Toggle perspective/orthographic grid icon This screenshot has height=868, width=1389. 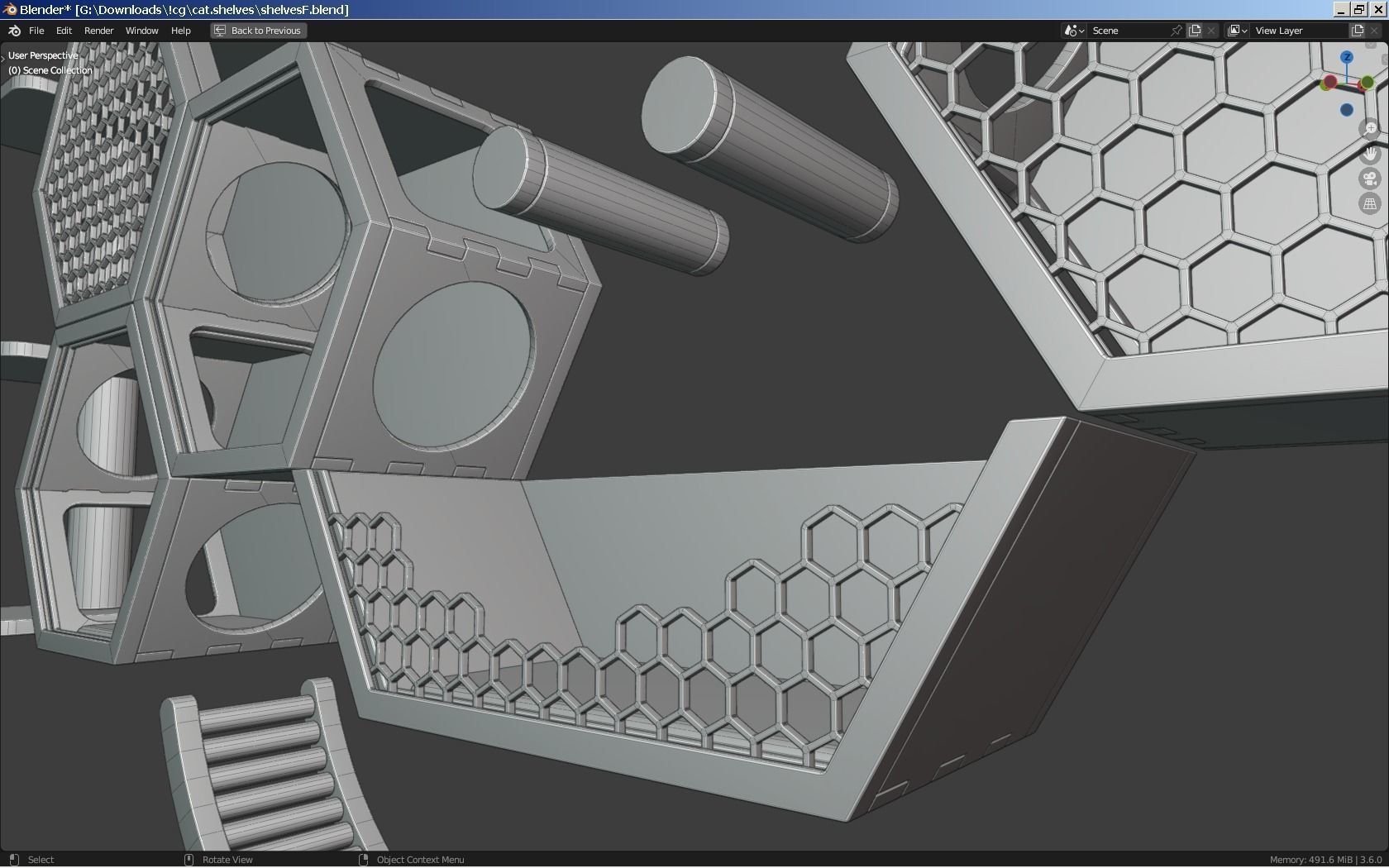[1370, 203]
